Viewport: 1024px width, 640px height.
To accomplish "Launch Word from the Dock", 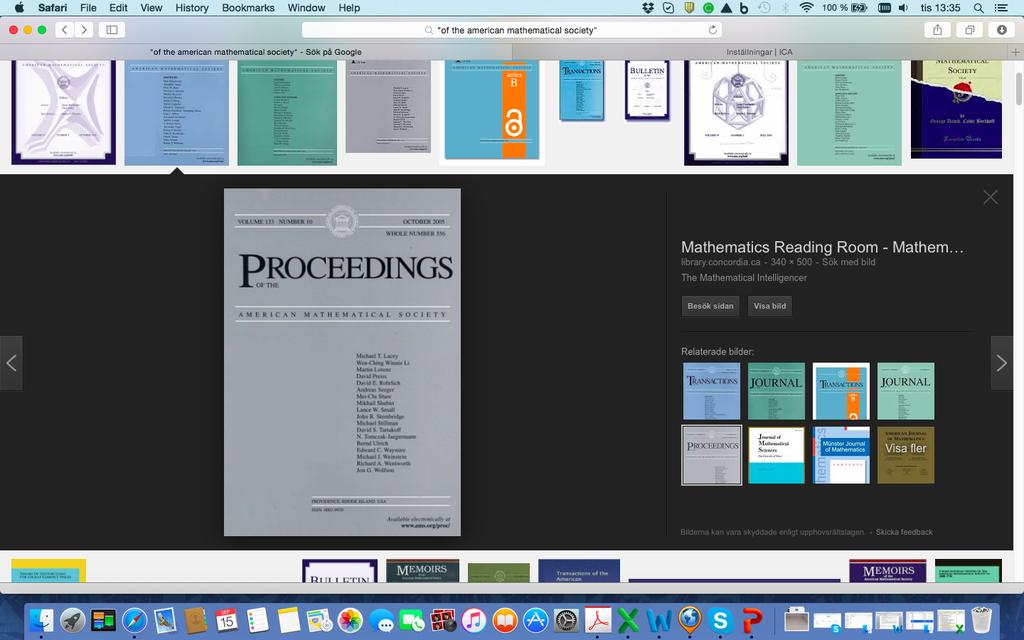I will (x=659, y=620).
